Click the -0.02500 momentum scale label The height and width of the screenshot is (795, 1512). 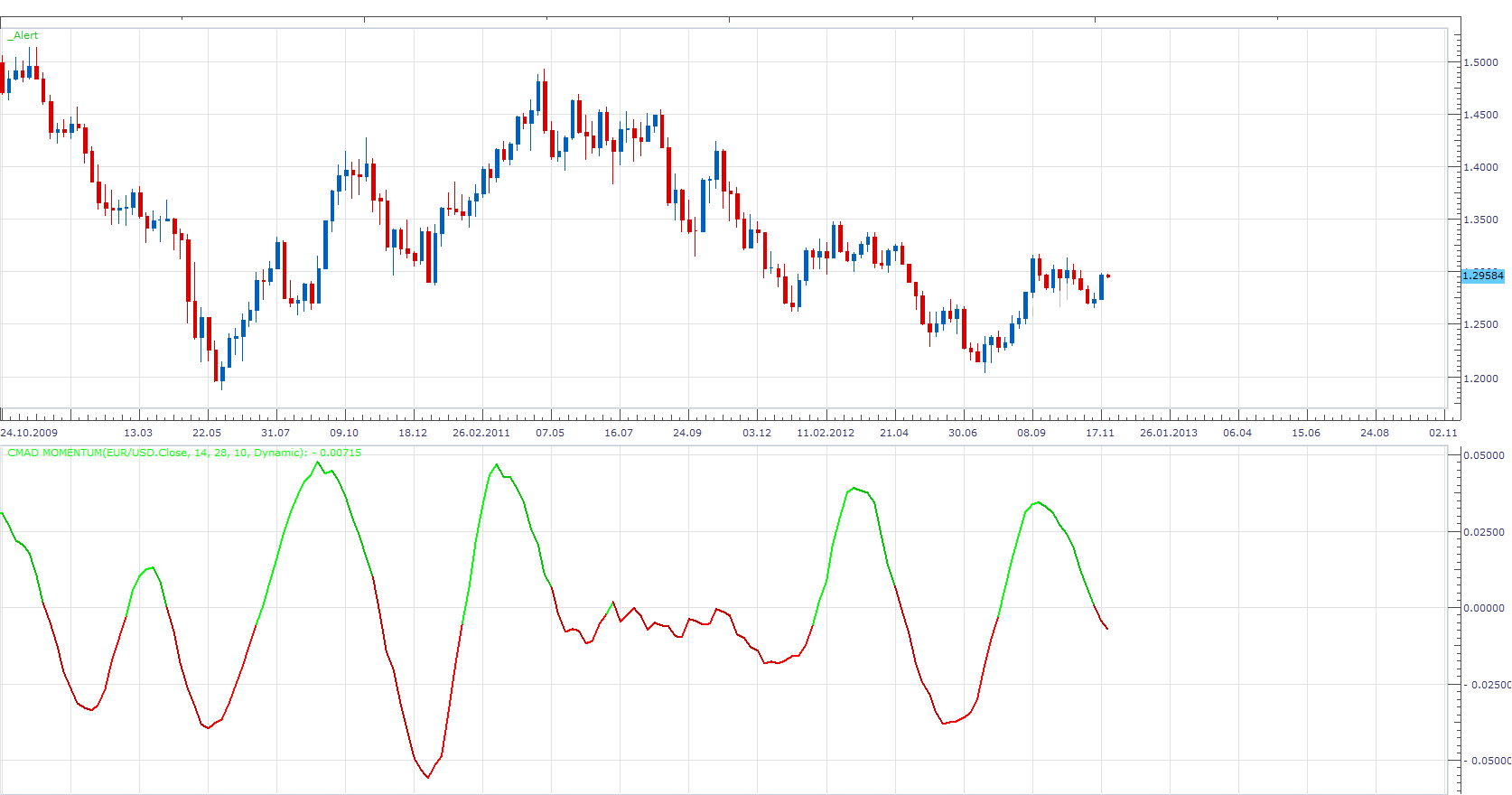tap(1487, 685)
